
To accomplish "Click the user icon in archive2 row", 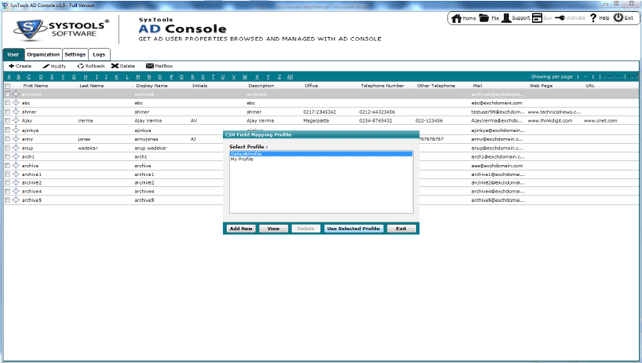I will pyautogui.click(x=16, y=183).
